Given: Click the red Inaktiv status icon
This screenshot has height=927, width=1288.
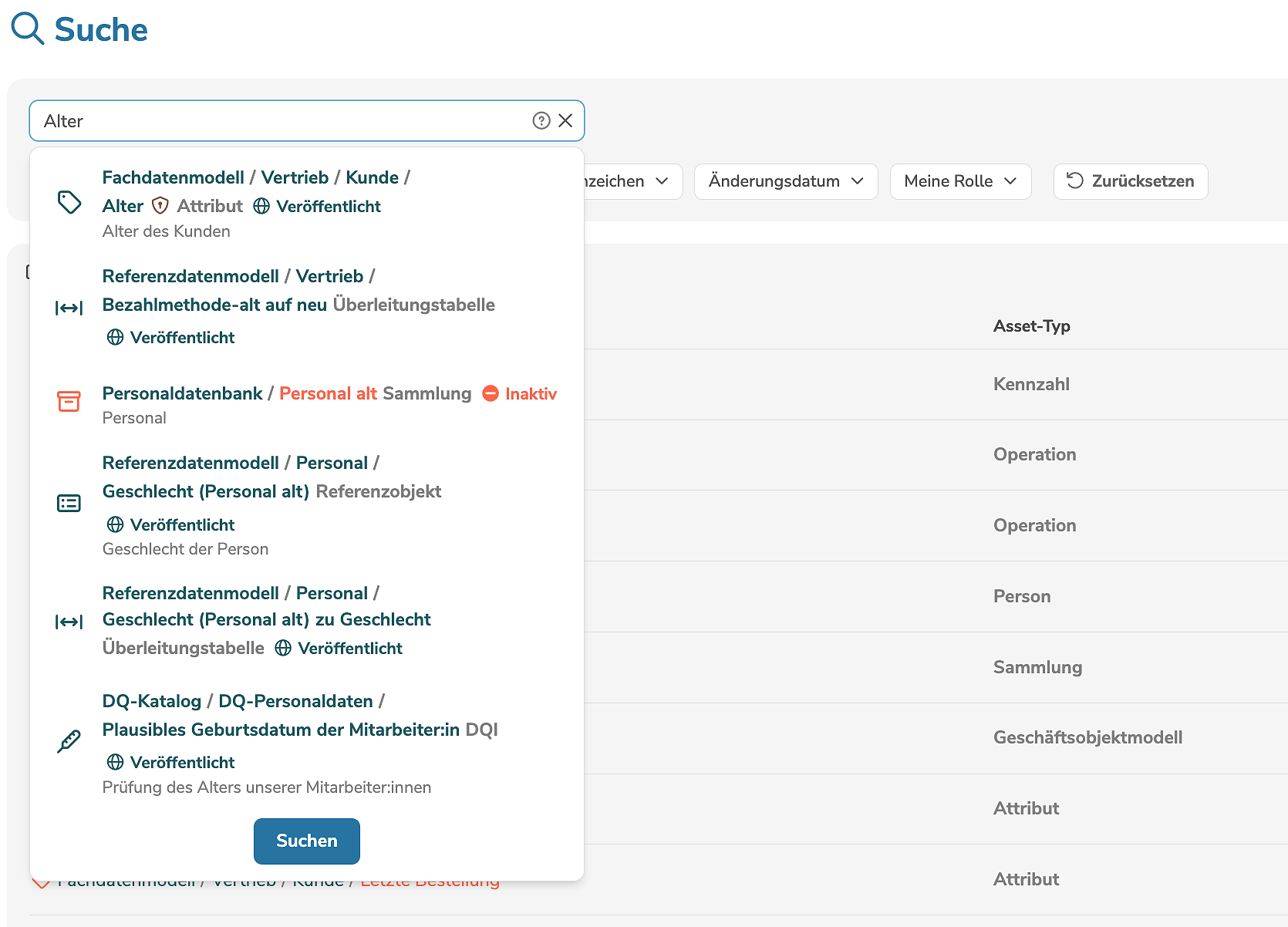Looking at the screenshot, I should click(491, 393).
